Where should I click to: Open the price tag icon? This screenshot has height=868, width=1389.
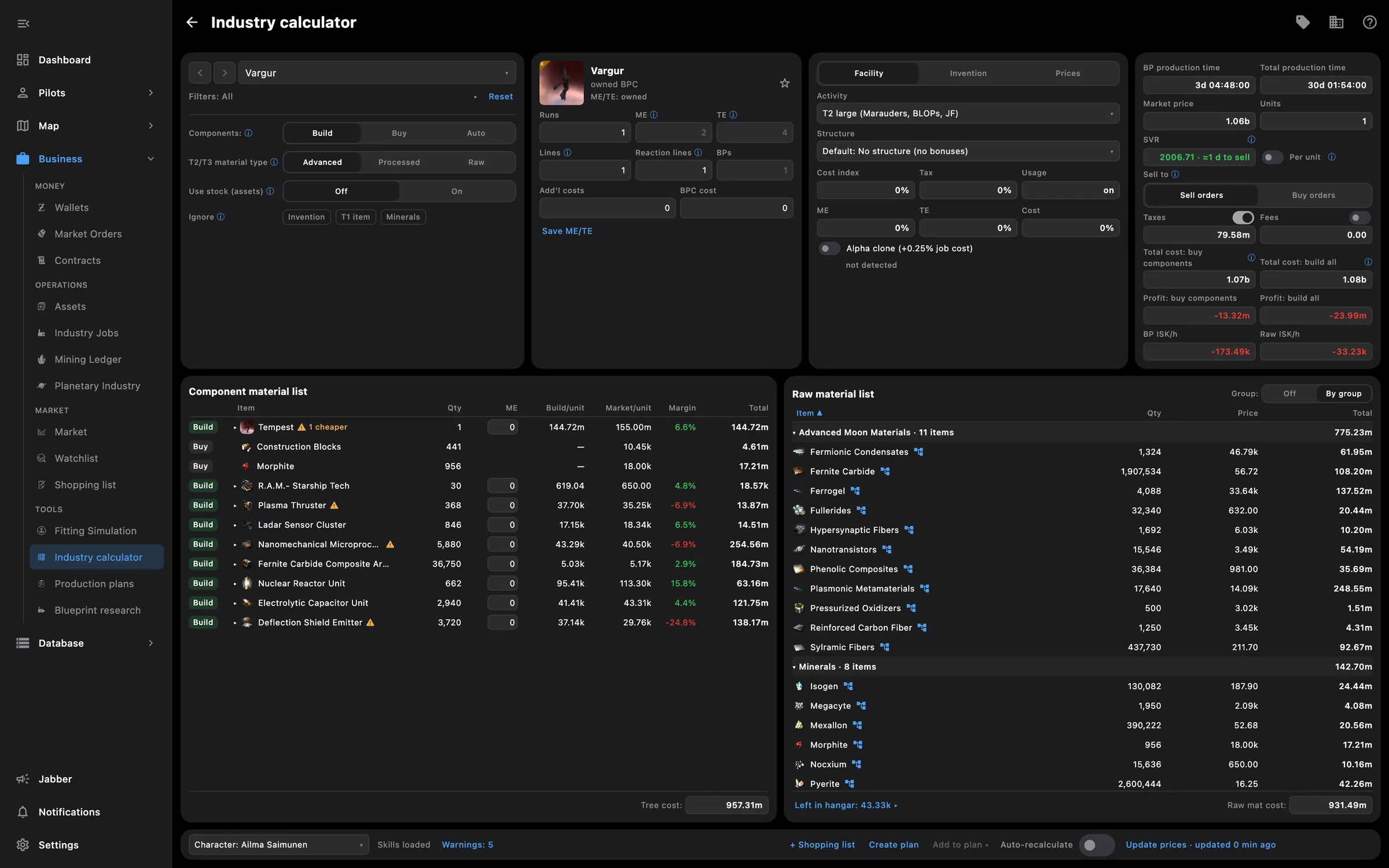[x=1303, y=22]
